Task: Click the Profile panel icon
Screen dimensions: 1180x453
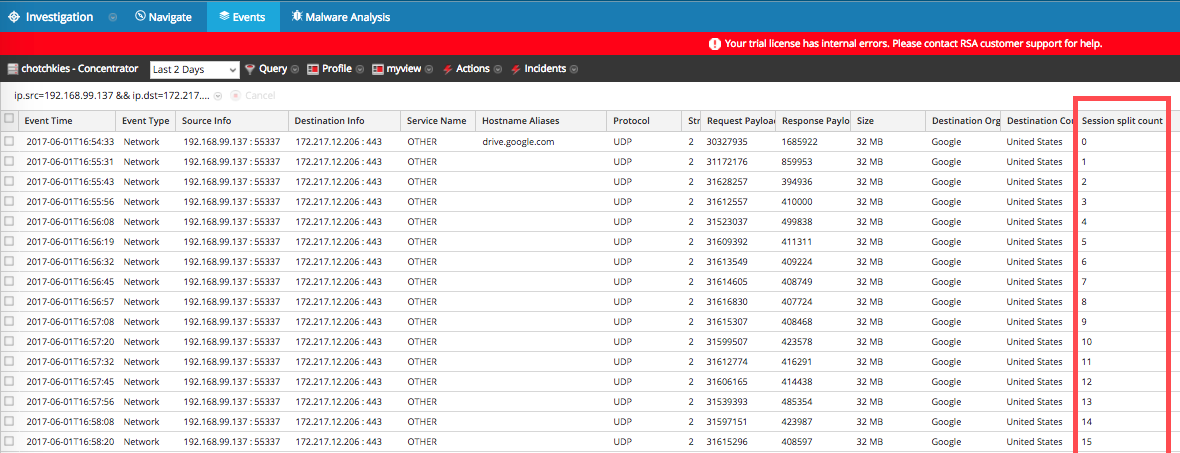Action: coord(313,69)
